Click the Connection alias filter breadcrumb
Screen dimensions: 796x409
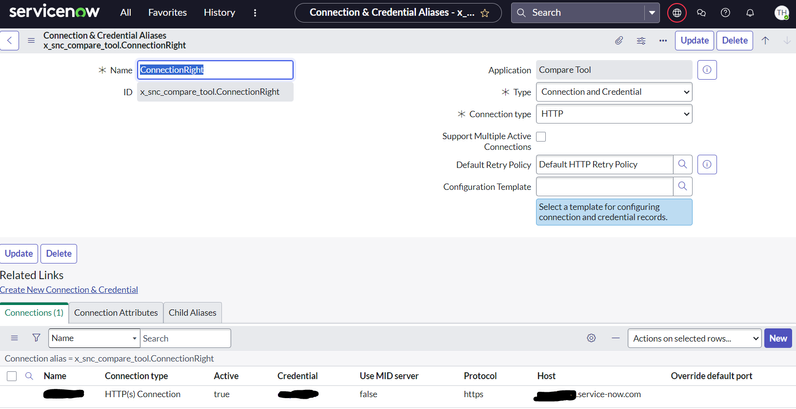click(x=109, y=359)
